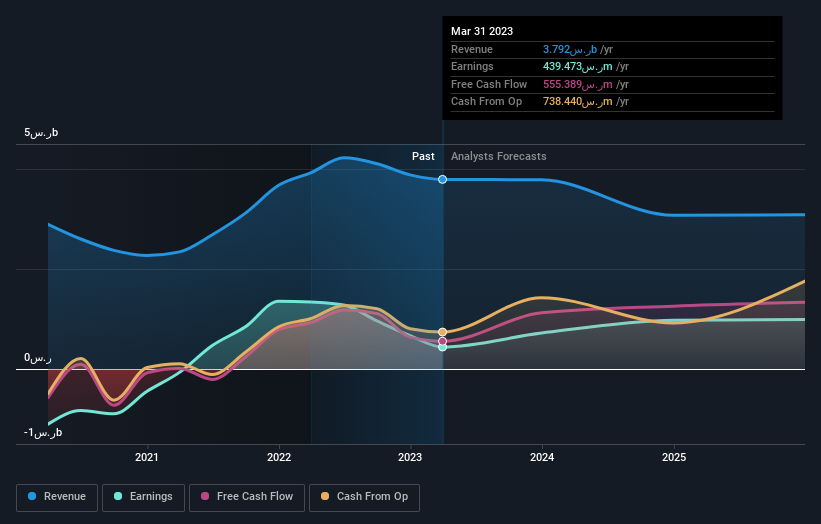
Task: Click the Cash From Op value 738.440
Action: click(x=578, y=102)
